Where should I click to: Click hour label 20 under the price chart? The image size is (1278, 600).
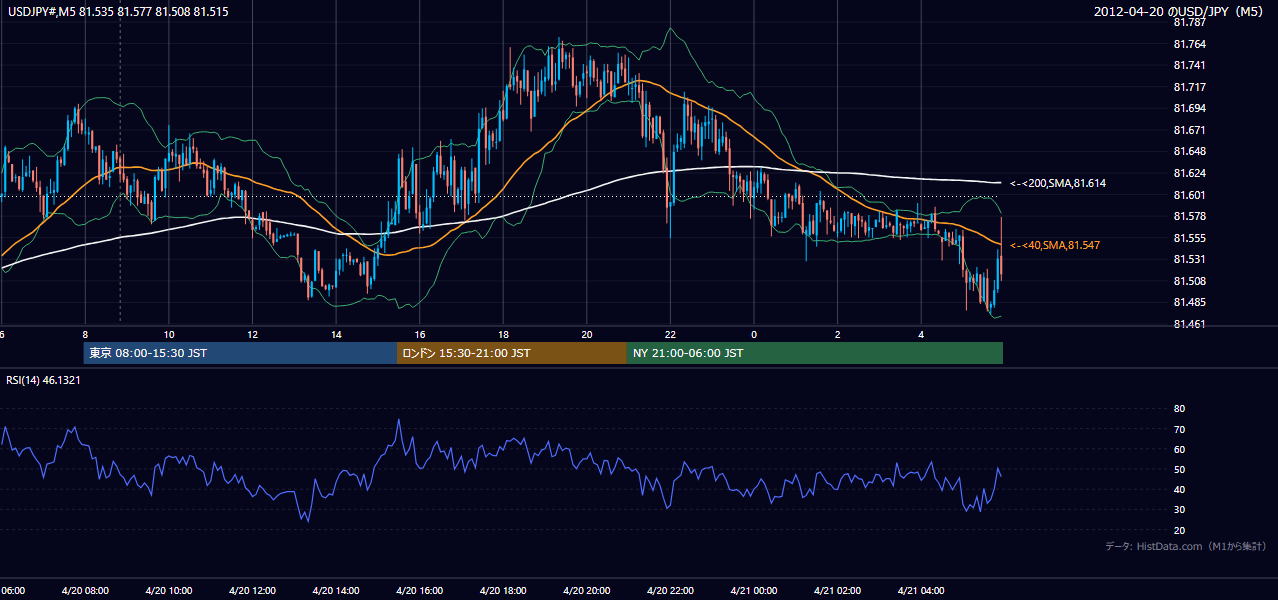(587, 334)
